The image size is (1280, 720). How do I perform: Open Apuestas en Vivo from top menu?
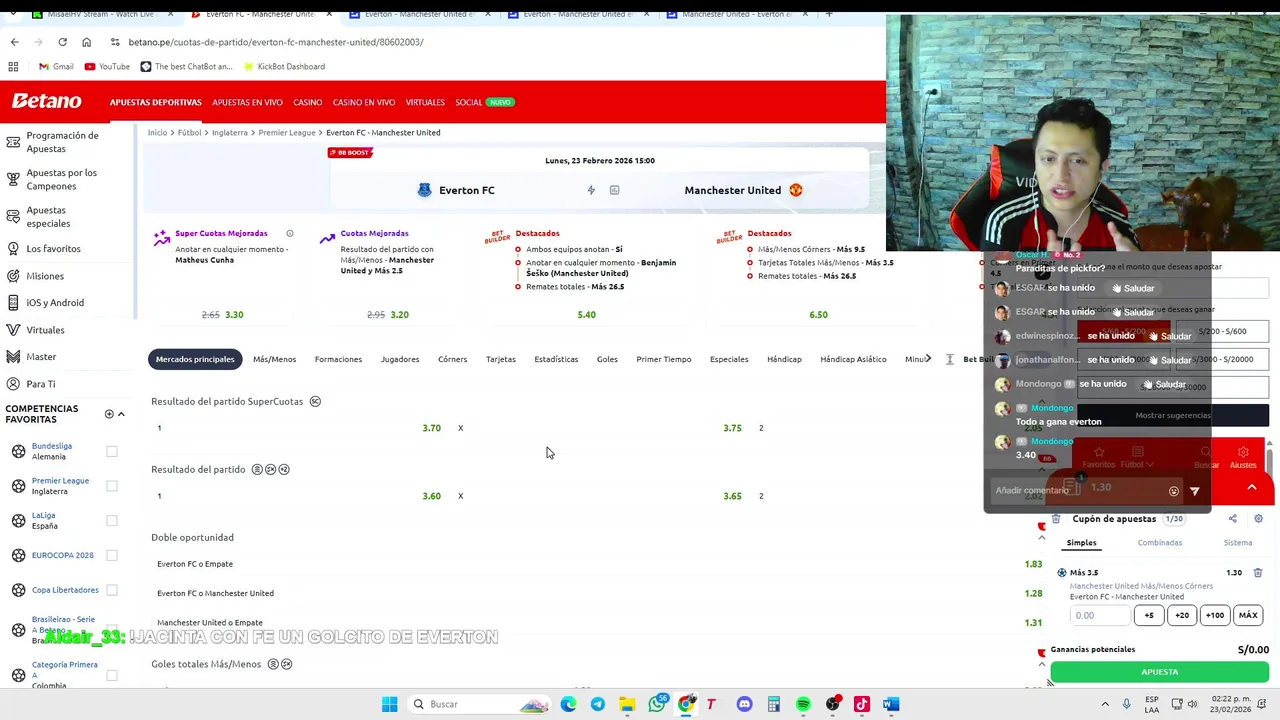tap(247, 102)
